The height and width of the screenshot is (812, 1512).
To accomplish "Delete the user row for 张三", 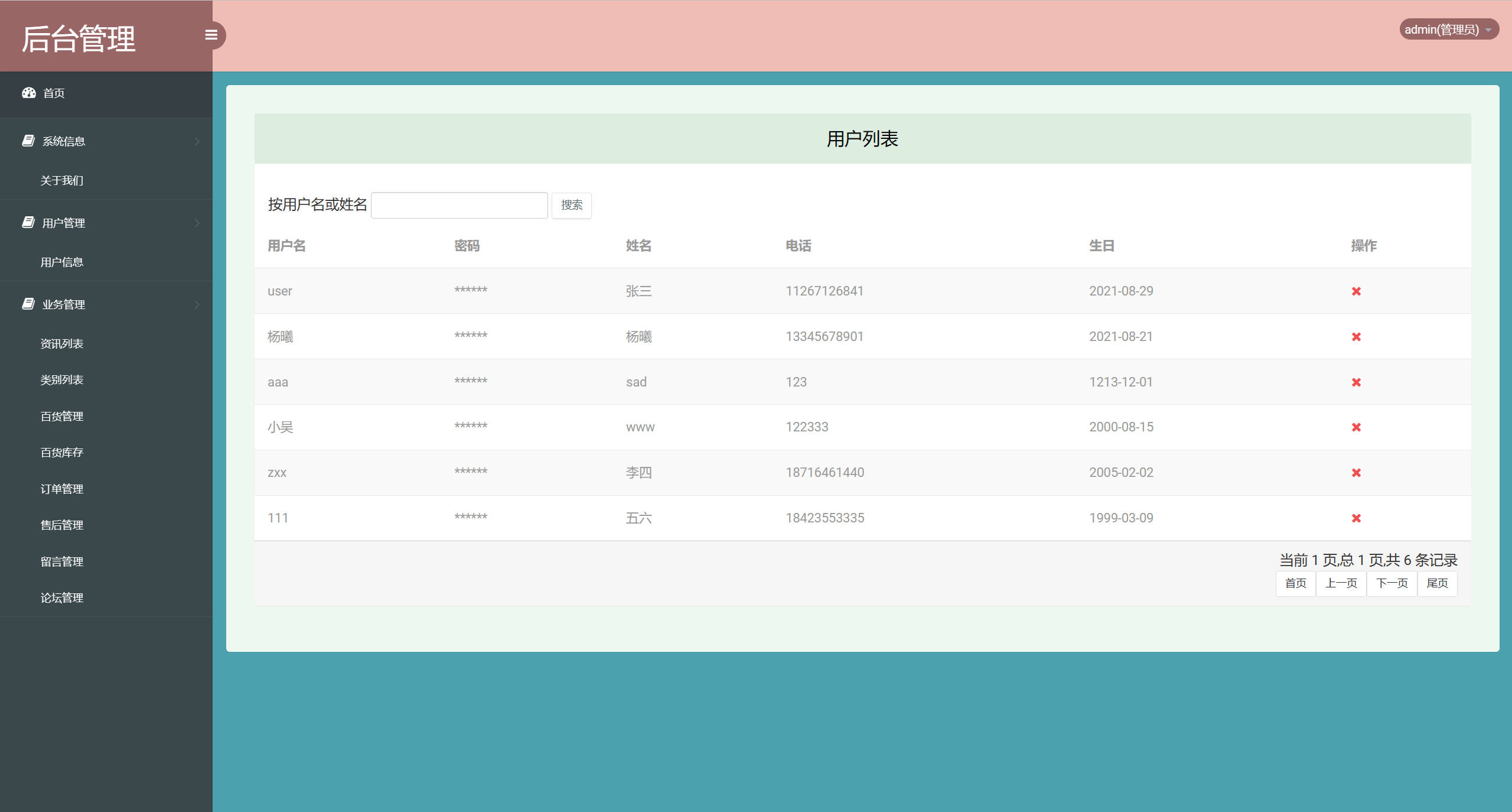I will (1356, 291).
